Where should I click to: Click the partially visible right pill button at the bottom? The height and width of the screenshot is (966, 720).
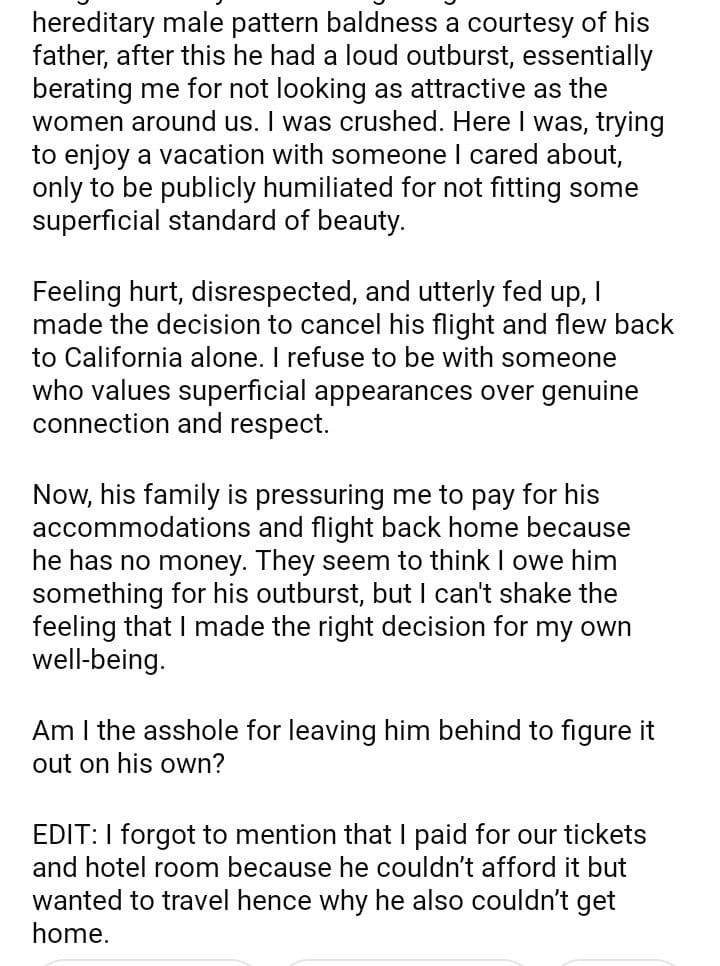pyautogui.click(x=615, y=962)
